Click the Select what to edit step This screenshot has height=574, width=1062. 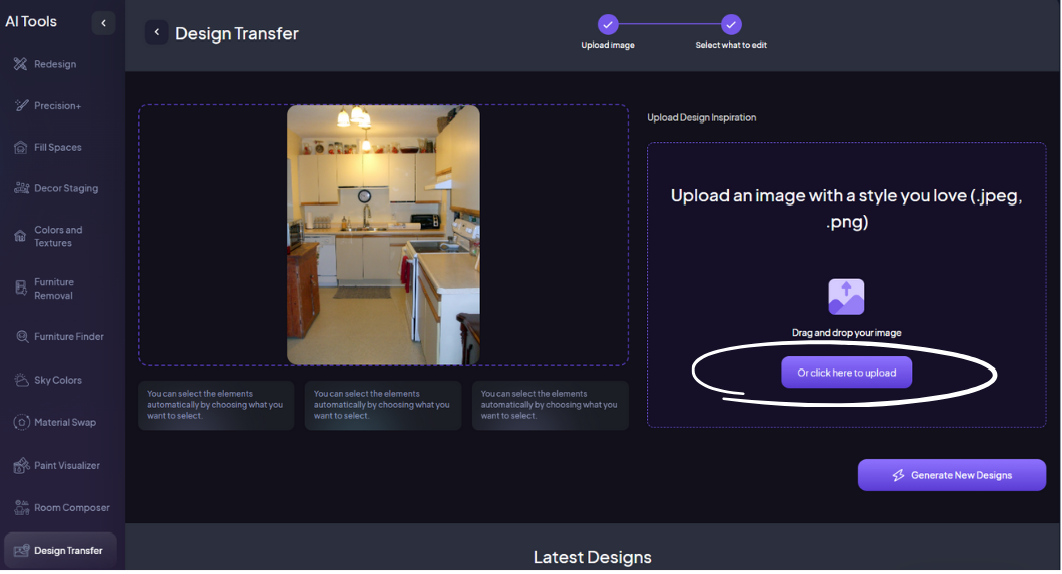click(731, 24)
